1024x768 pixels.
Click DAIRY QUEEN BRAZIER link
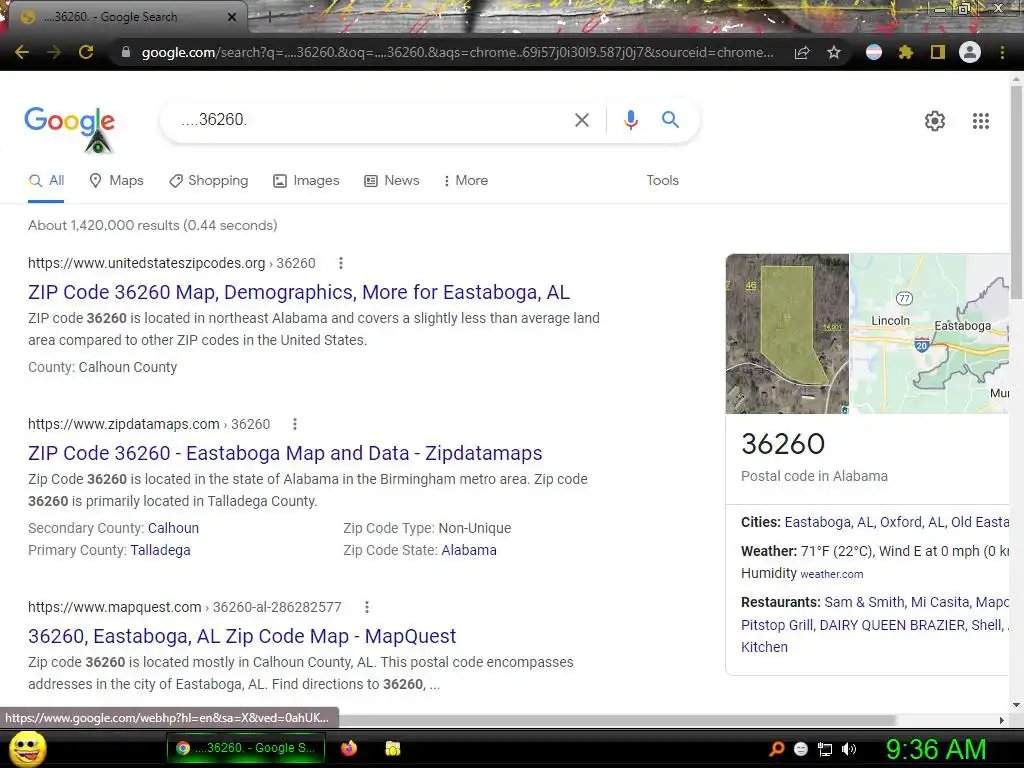click(891, 625)
